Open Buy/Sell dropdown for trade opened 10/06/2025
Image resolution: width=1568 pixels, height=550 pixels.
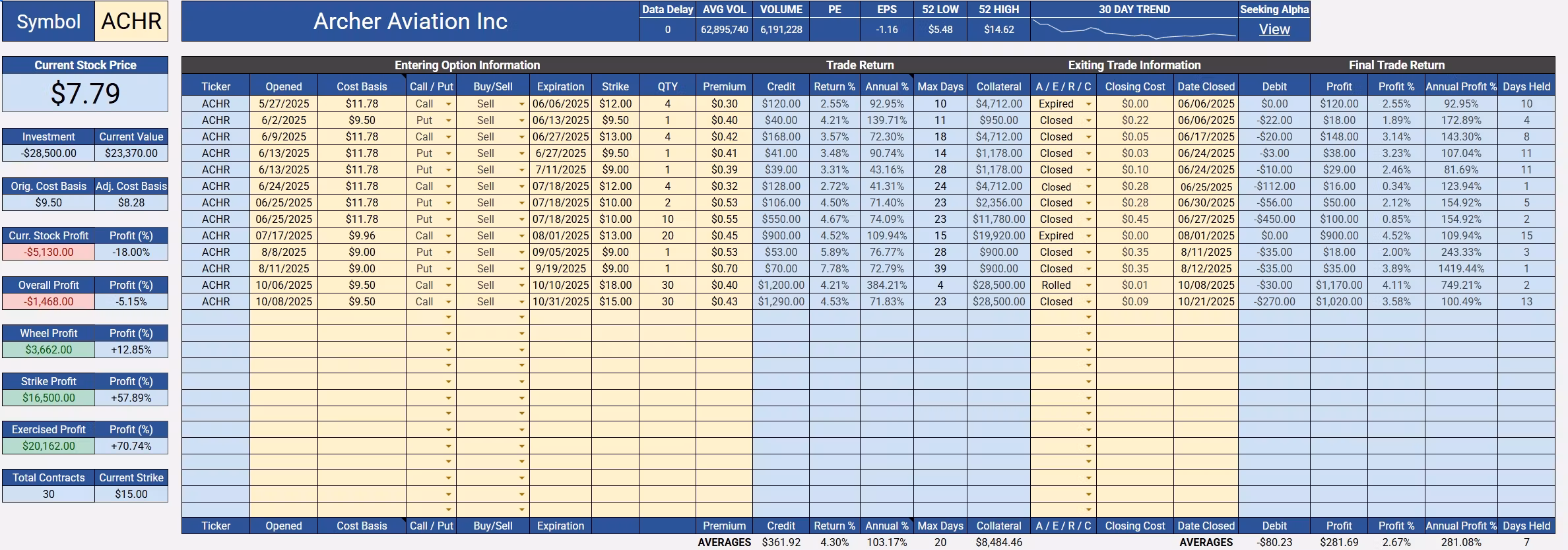521,286
